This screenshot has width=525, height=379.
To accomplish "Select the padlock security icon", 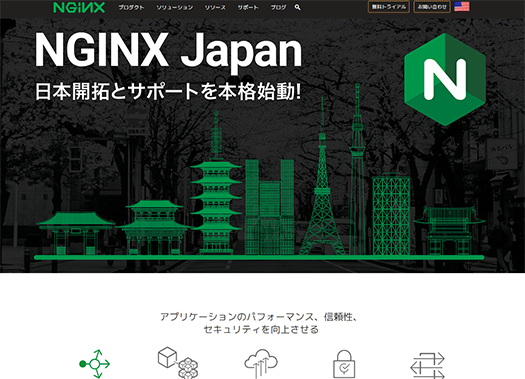I will (x=344, y=364).
